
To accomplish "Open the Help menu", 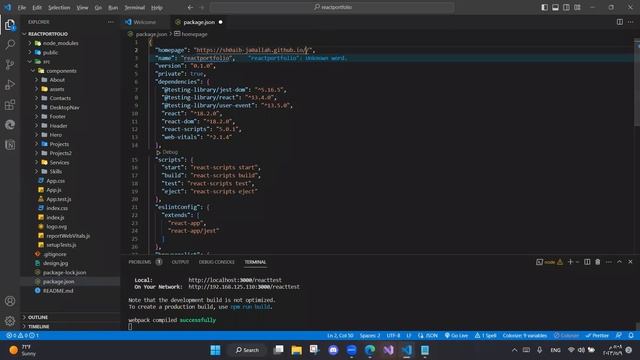I will 157,7.
